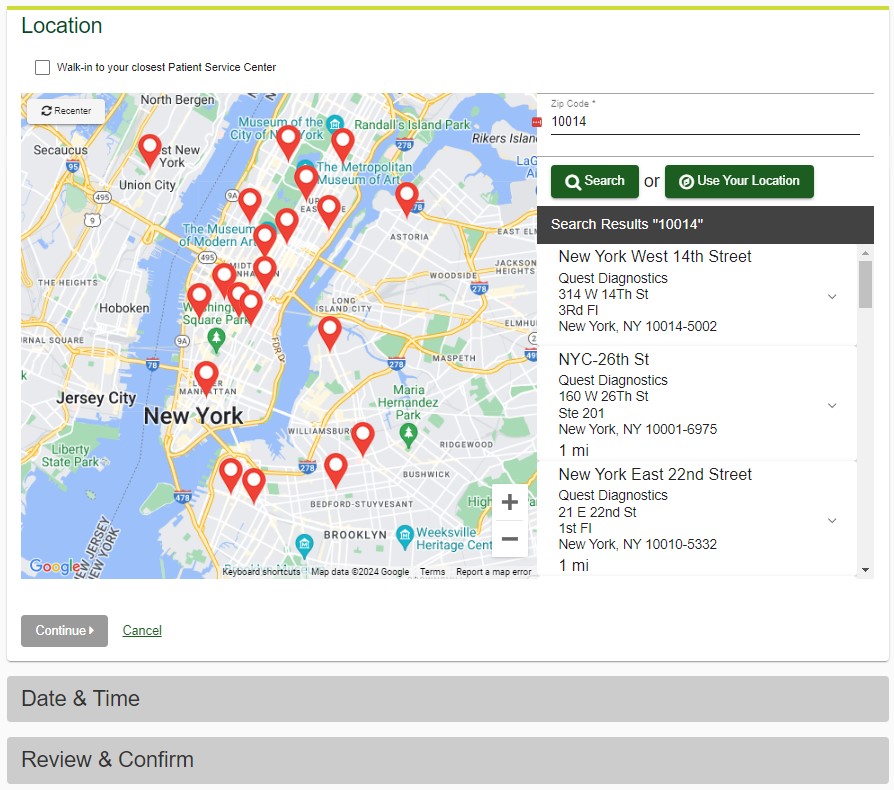The width and height of the screenshot is (894, 790).
Task: Click the green Search button
Action: point(595,181)
